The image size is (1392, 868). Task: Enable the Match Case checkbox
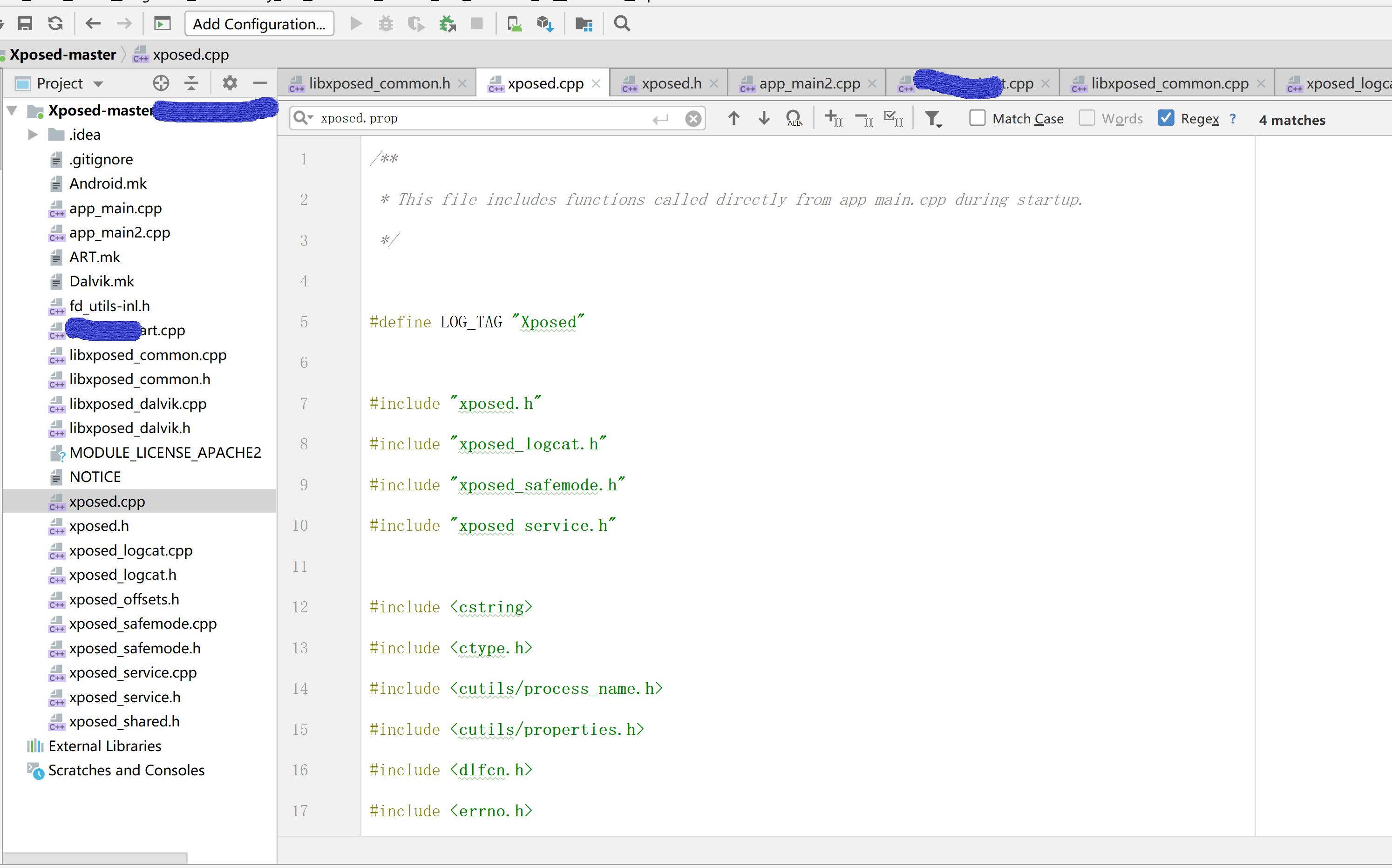pos(977,118)
